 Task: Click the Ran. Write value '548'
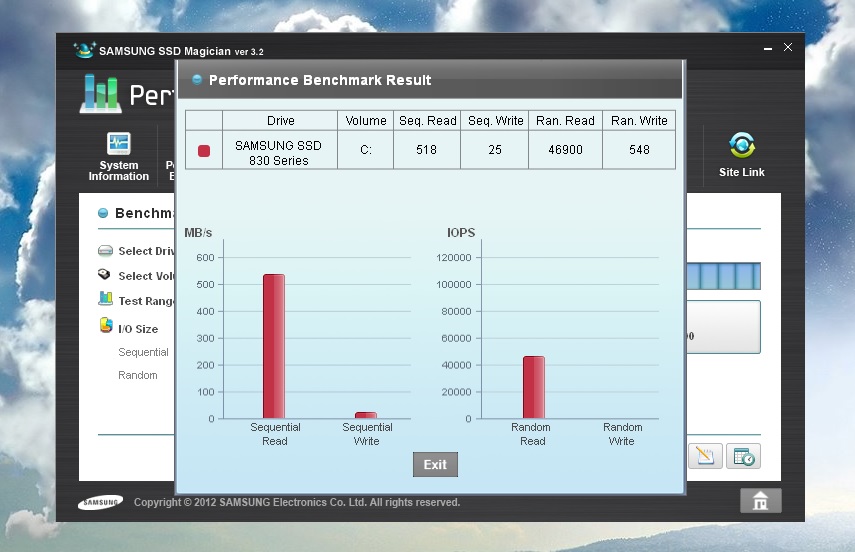click(639, 150)
